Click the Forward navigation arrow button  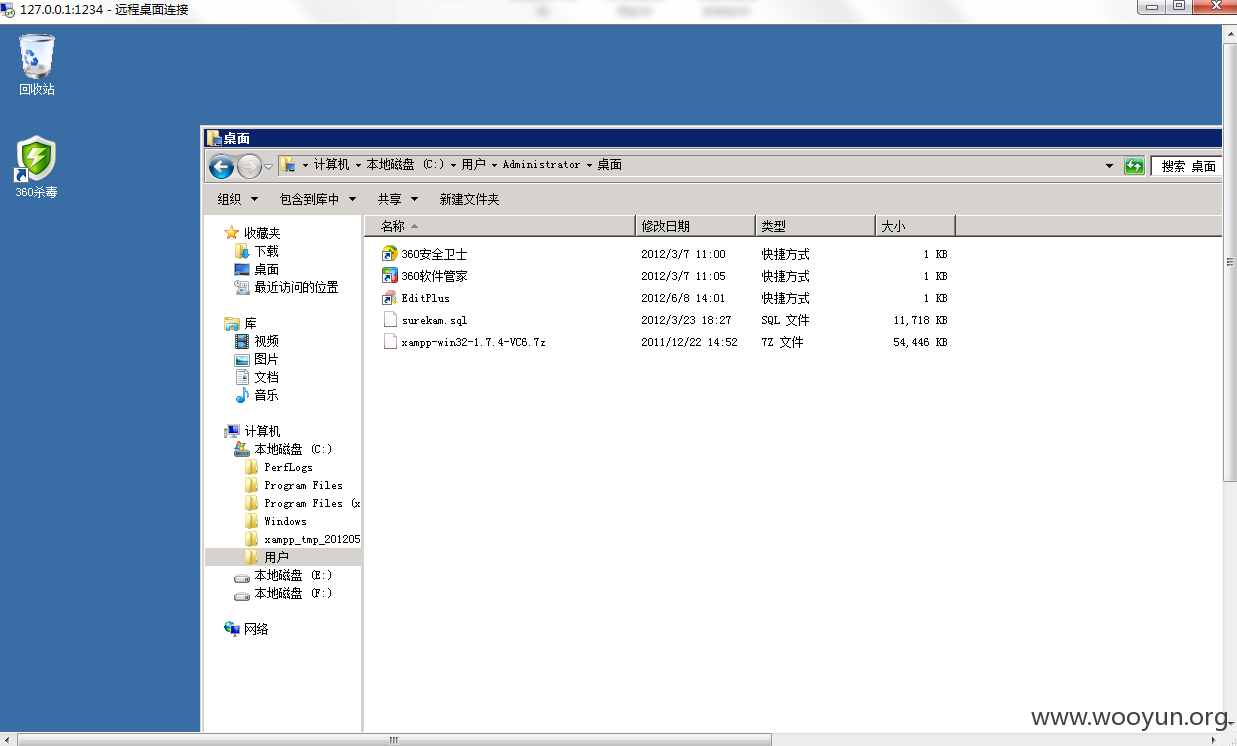(249, 166)
